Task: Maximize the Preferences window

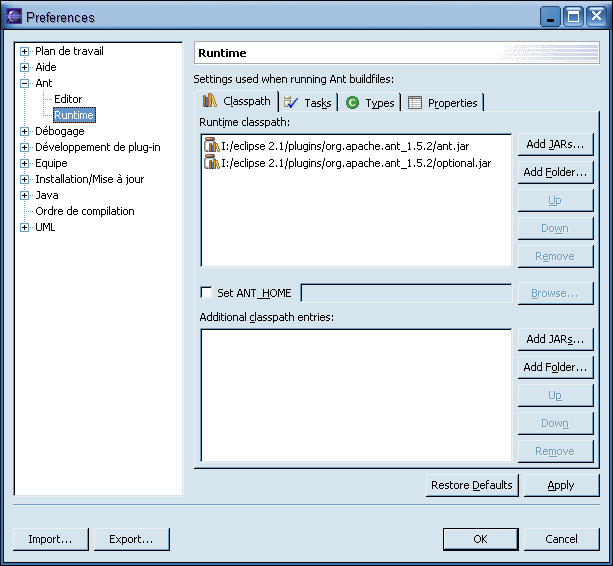Action: tap(574, 16)
